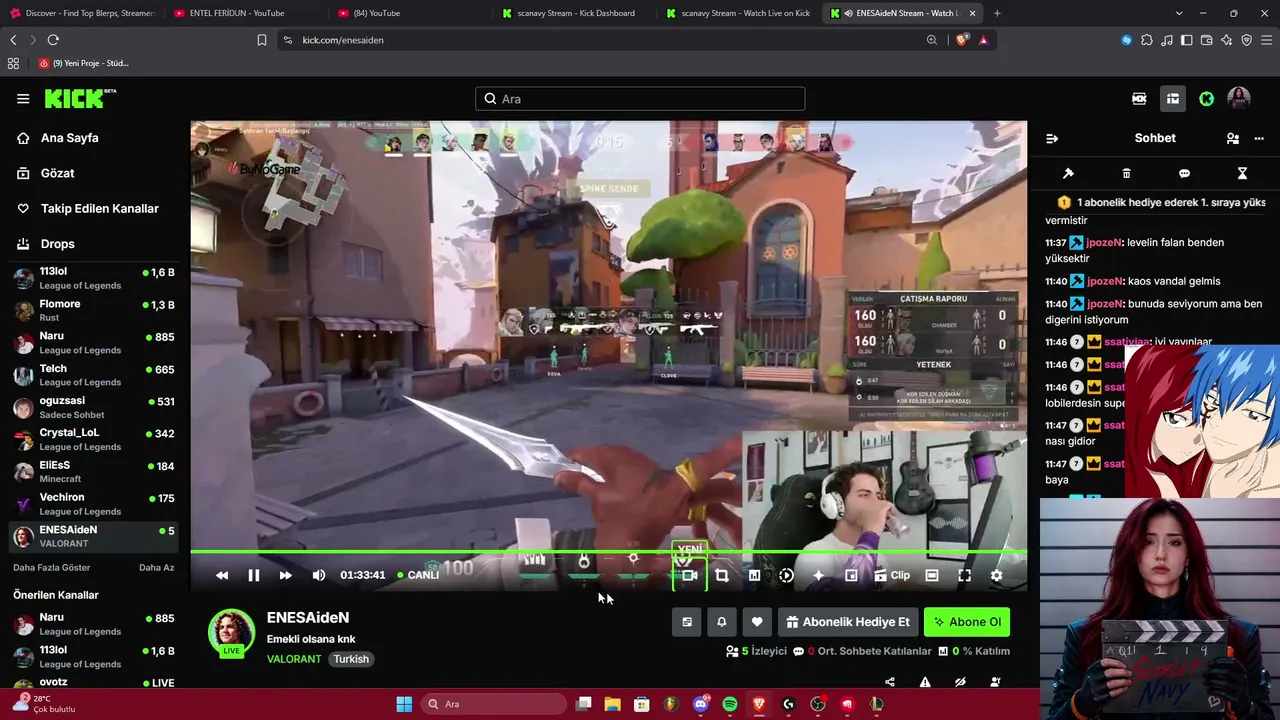The height and width of the screenshot is (720, 1280).
Task: Jump to live with CANLI button
Action: [x=418, y=575]
